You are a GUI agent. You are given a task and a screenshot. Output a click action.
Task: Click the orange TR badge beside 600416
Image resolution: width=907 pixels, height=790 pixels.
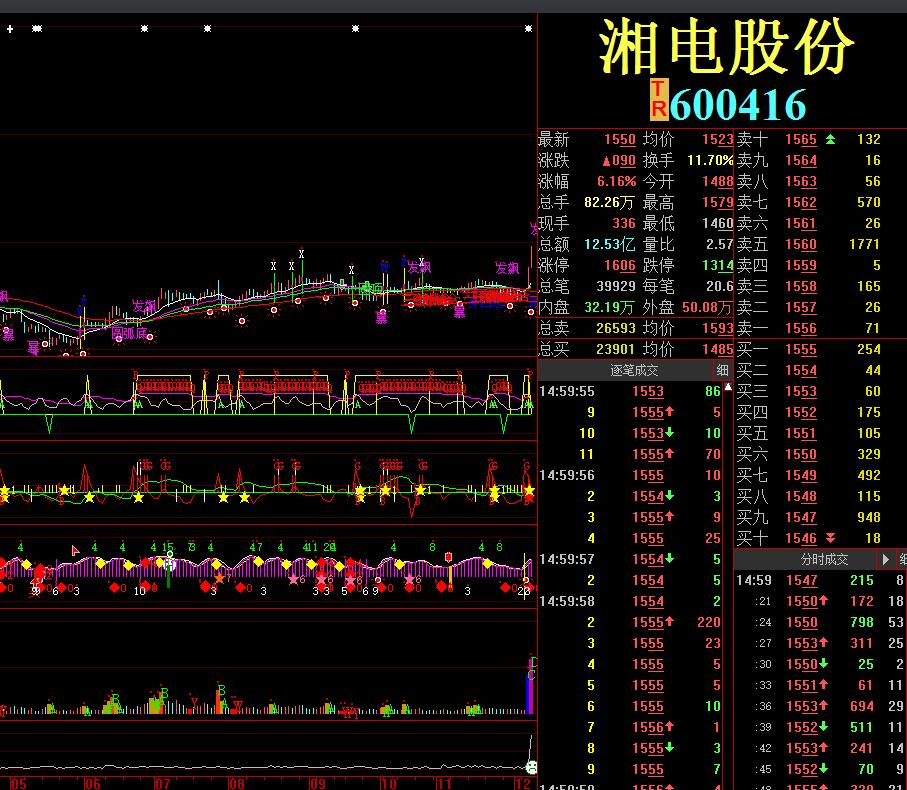coord(659,99)
